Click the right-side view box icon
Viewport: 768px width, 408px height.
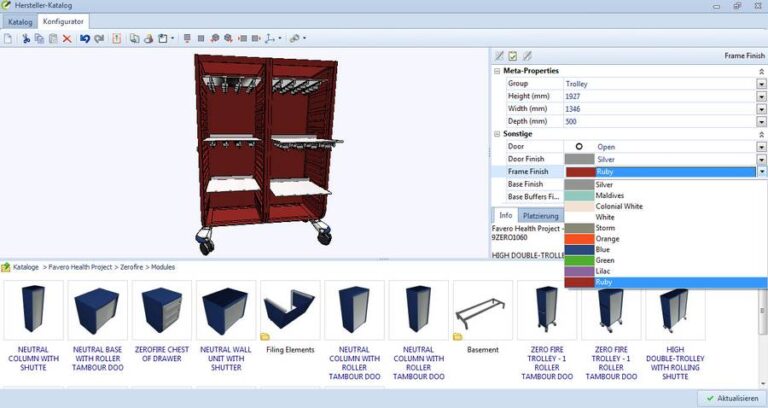tap(256, 38)
